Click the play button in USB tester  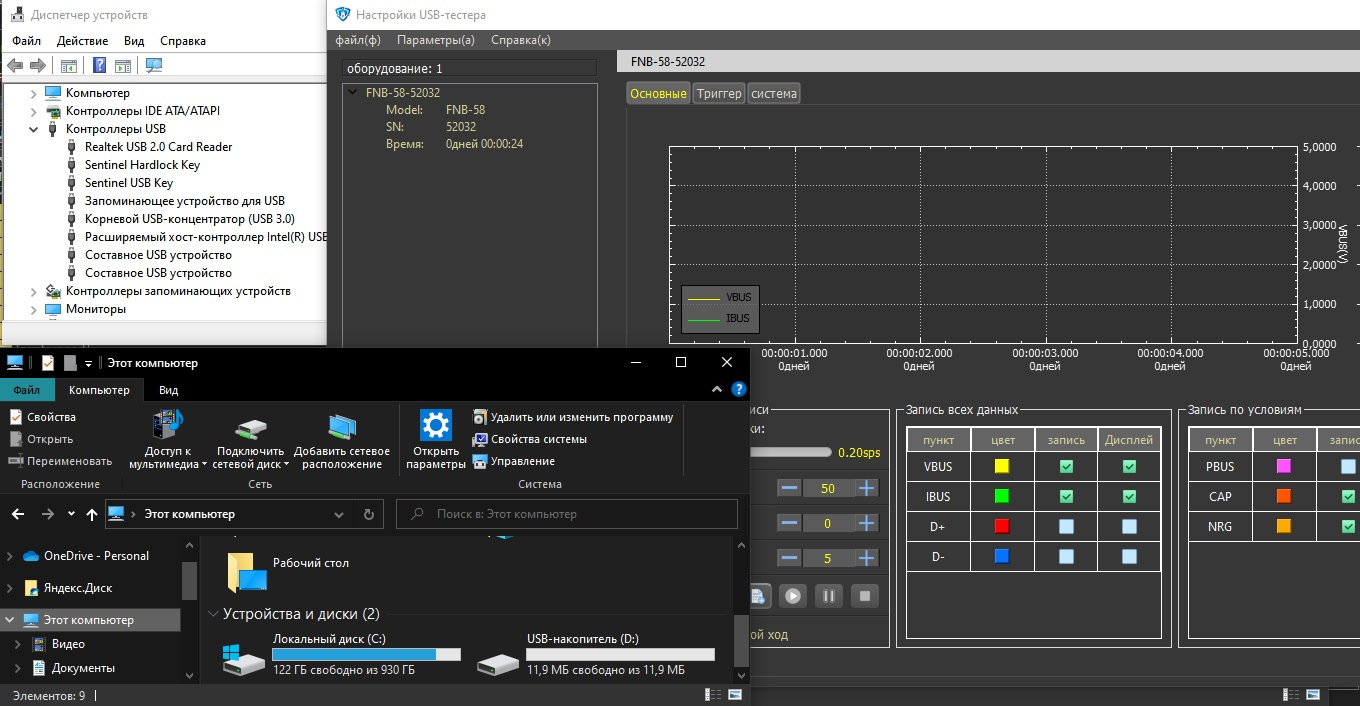point(793,596)
